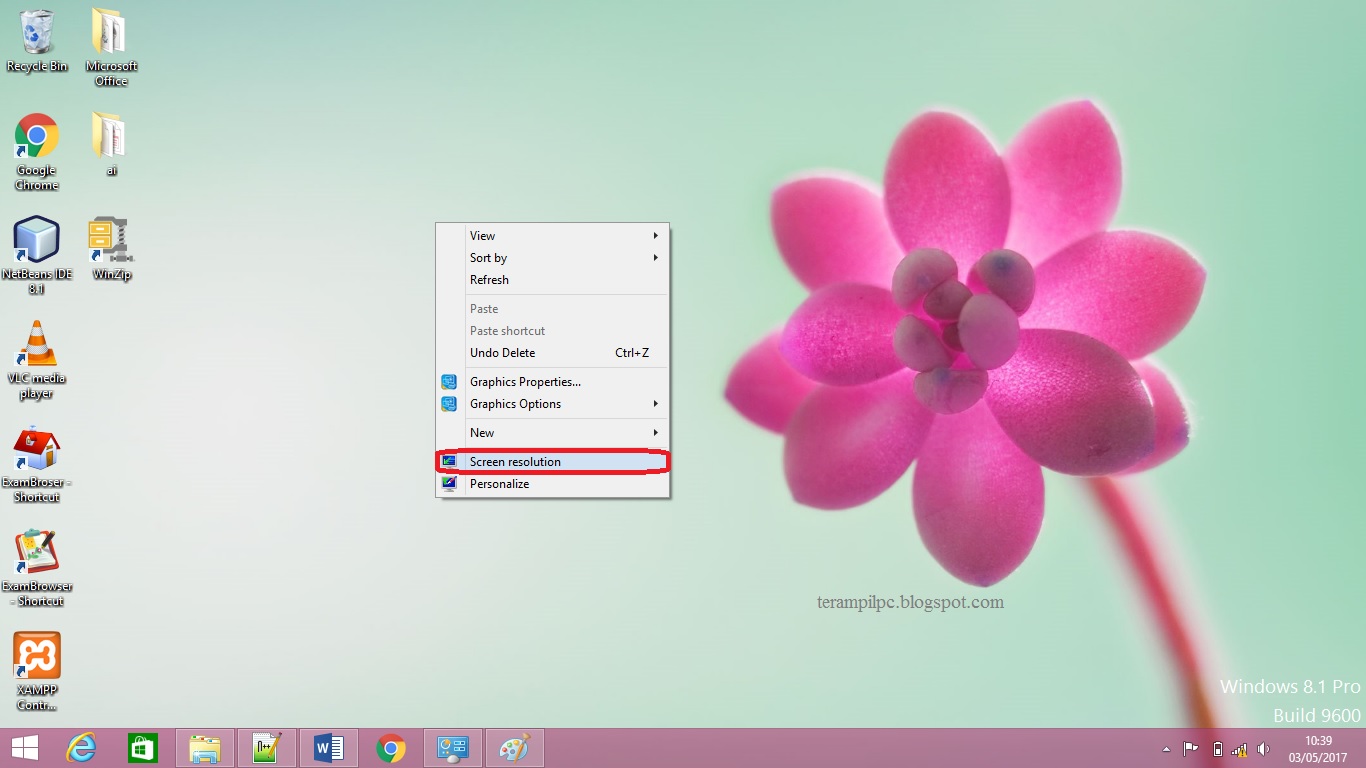This screenshot has width=1366, height=768.
Task: Open the Windows Store from the taskbar
Action: [143, 747]
